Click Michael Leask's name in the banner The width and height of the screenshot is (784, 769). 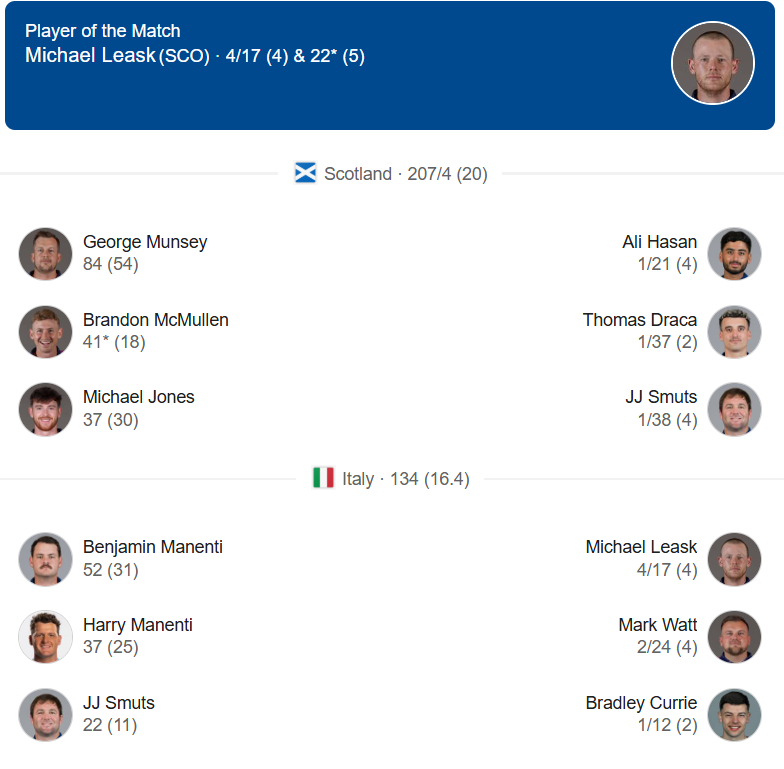(x=90, y=55)
